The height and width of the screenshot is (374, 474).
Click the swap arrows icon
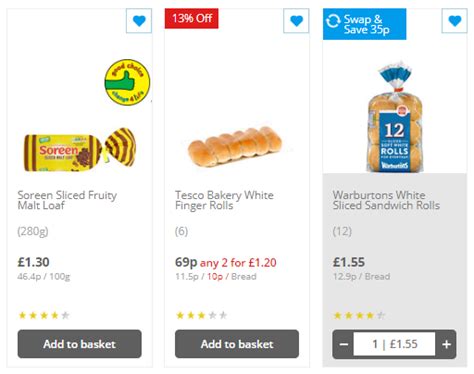click(x=333, y=21)
